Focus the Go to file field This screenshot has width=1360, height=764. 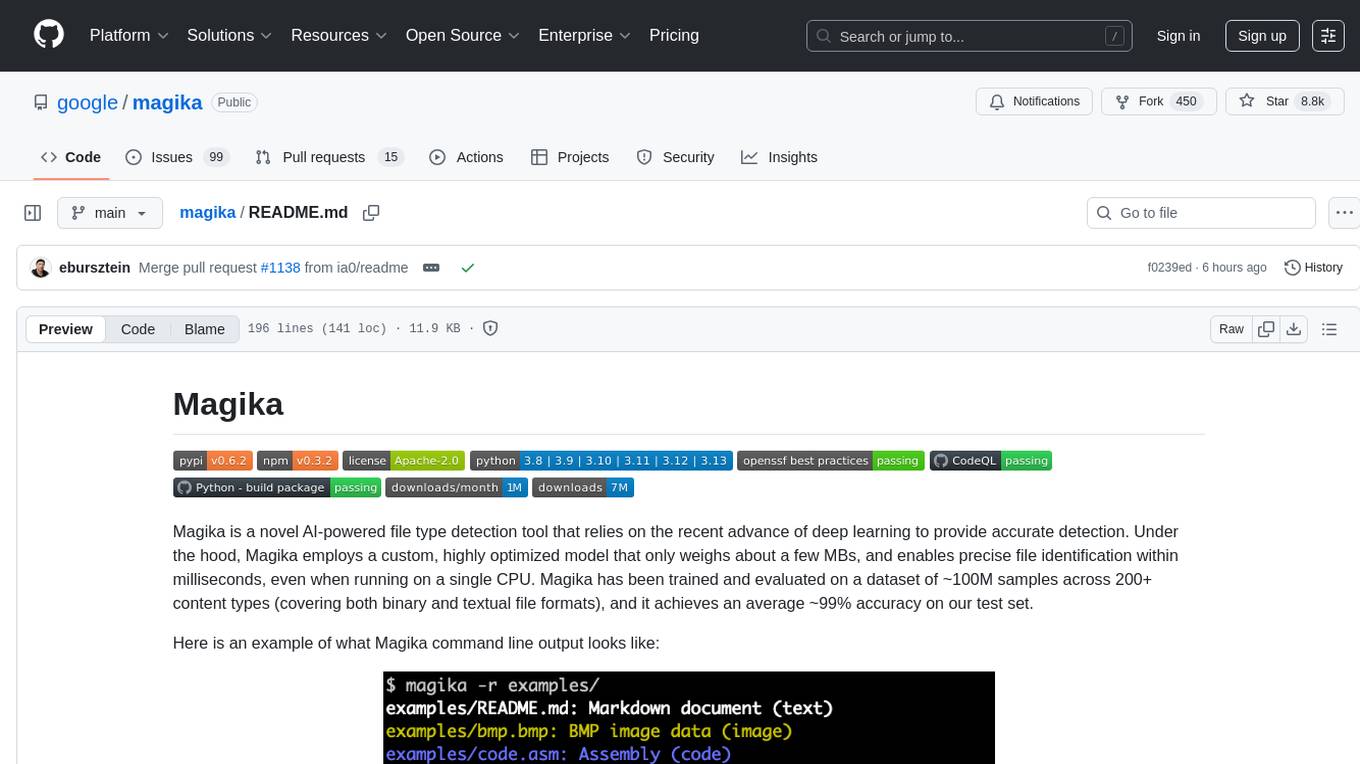coord(1201,213)
